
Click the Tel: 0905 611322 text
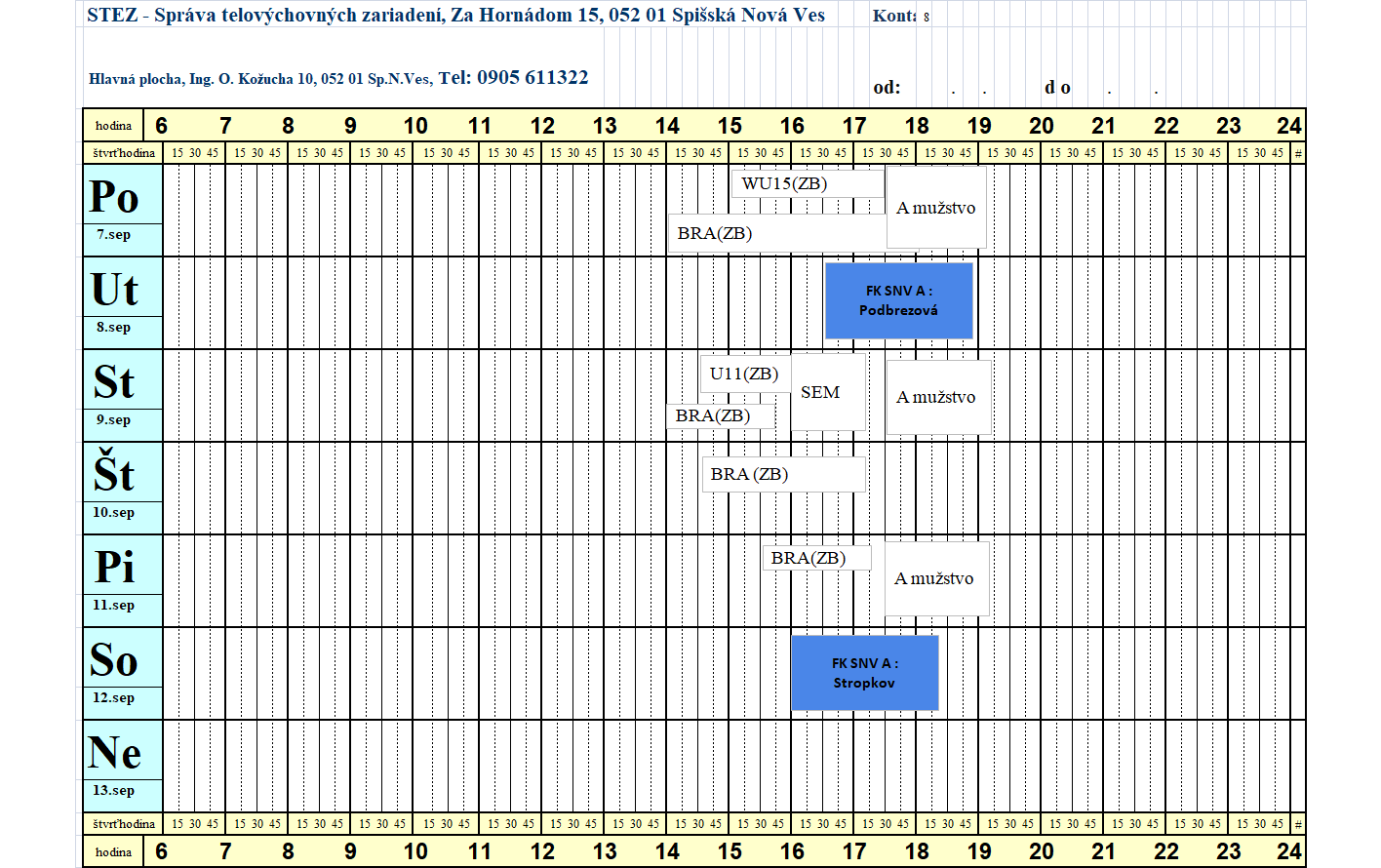[x=513, y=78]
